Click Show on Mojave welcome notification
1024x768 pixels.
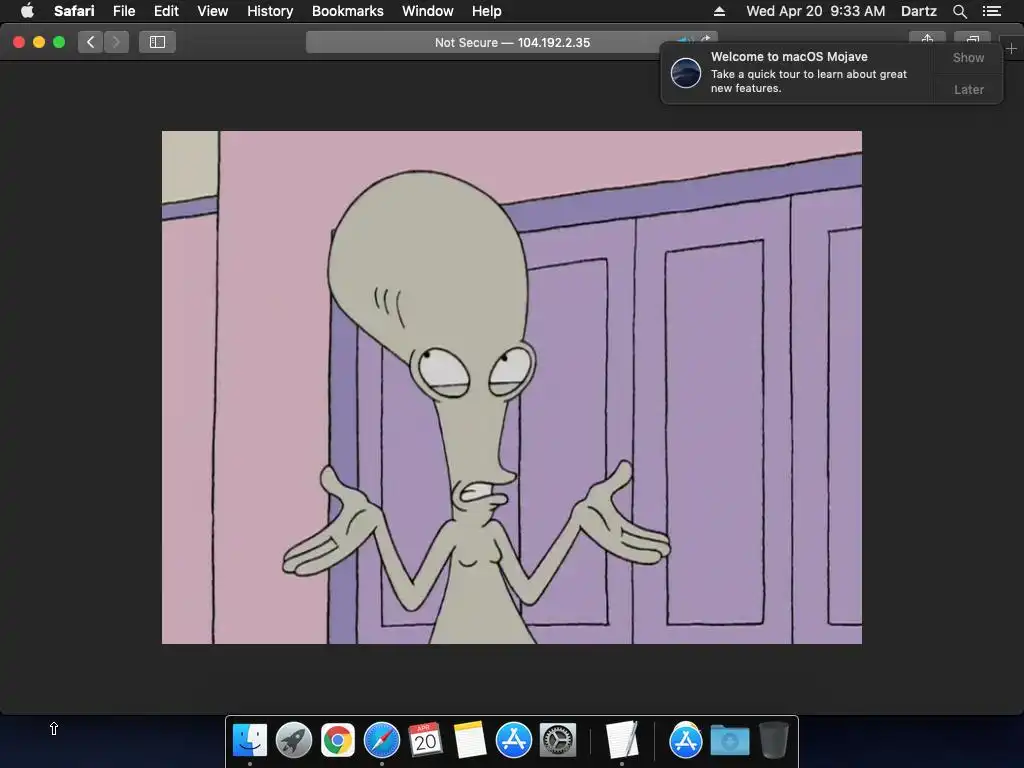click(968, 57)
